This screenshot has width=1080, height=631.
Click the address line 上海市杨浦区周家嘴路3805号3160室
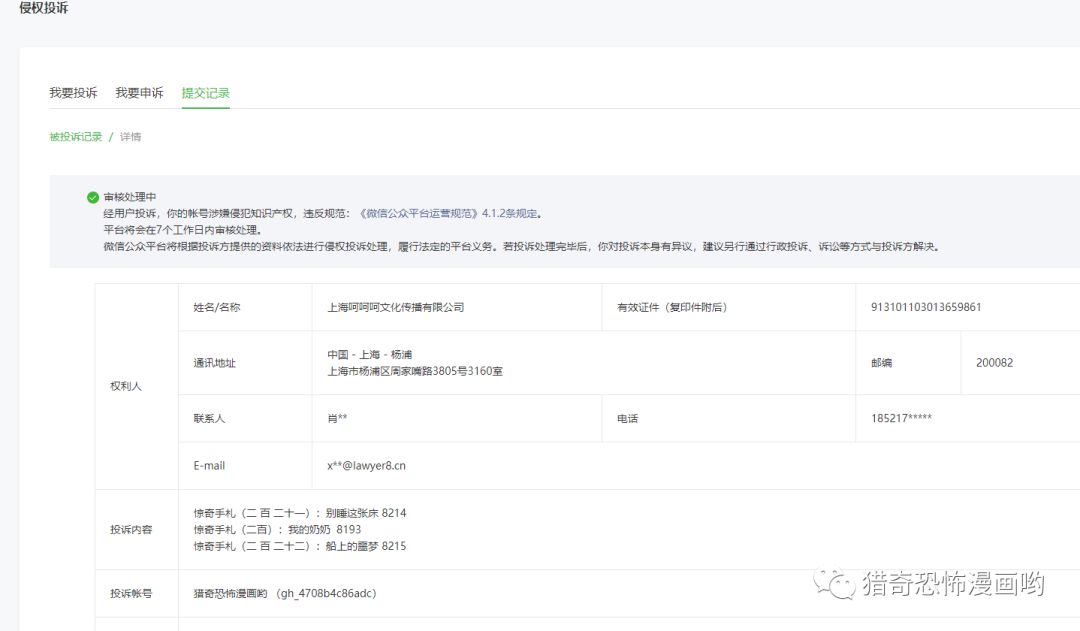coord(415,371)
